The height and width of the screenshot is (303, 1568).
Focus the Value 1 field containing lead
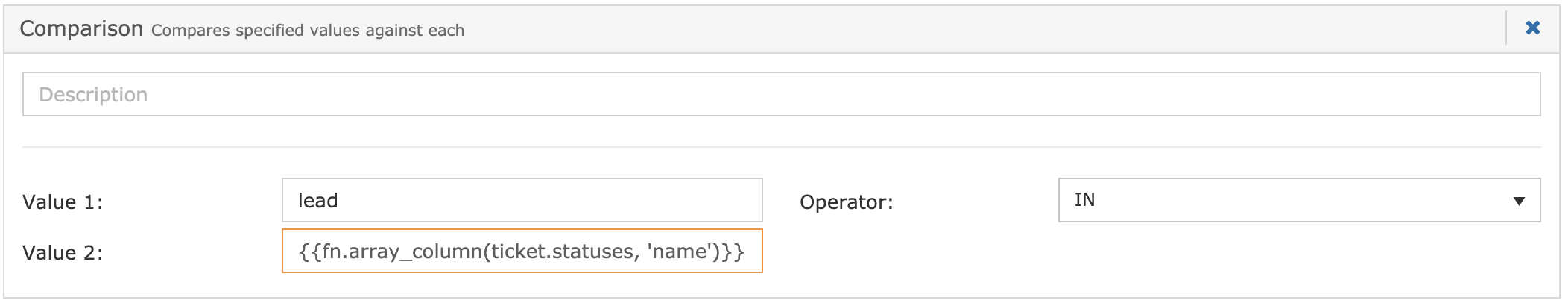pyautogui.click(x=522, y=200)
